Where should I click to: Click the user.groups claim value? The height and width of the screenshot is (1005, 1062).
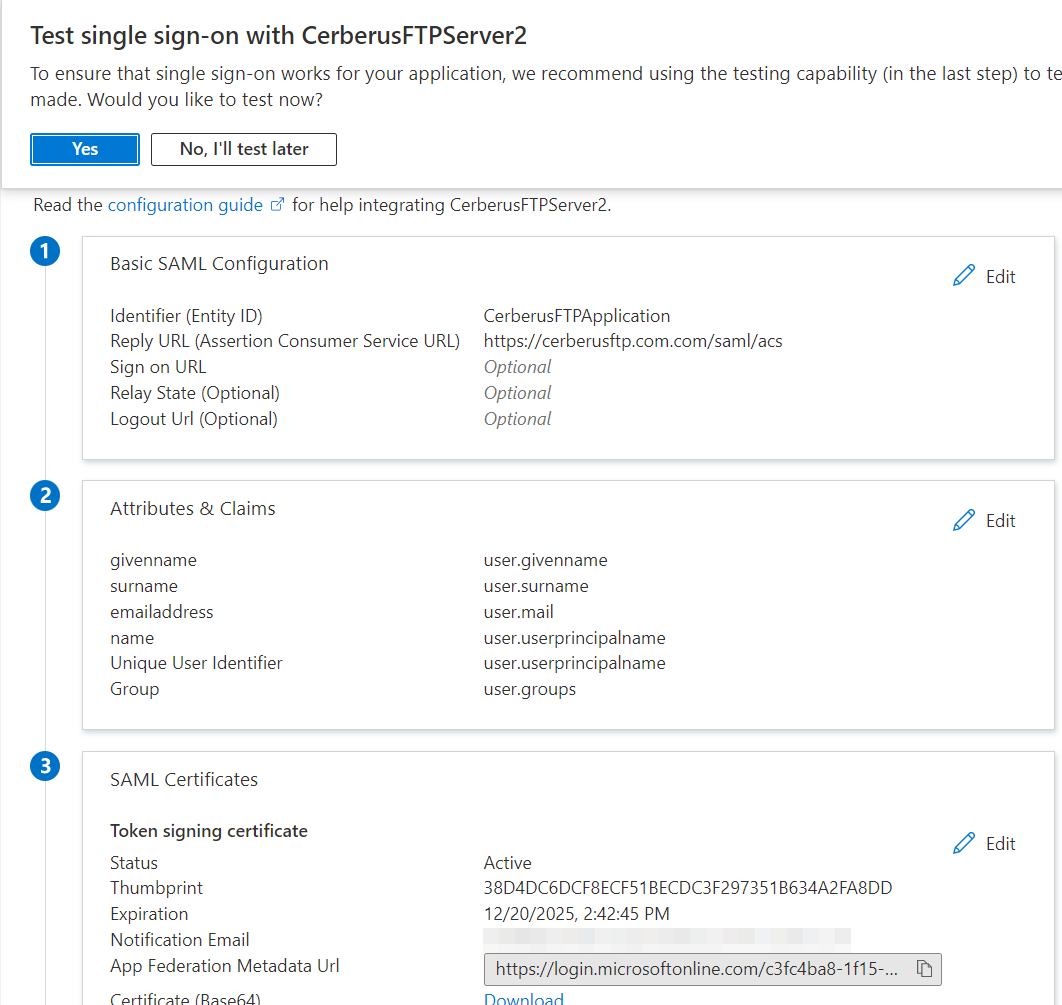coord(529,689)
